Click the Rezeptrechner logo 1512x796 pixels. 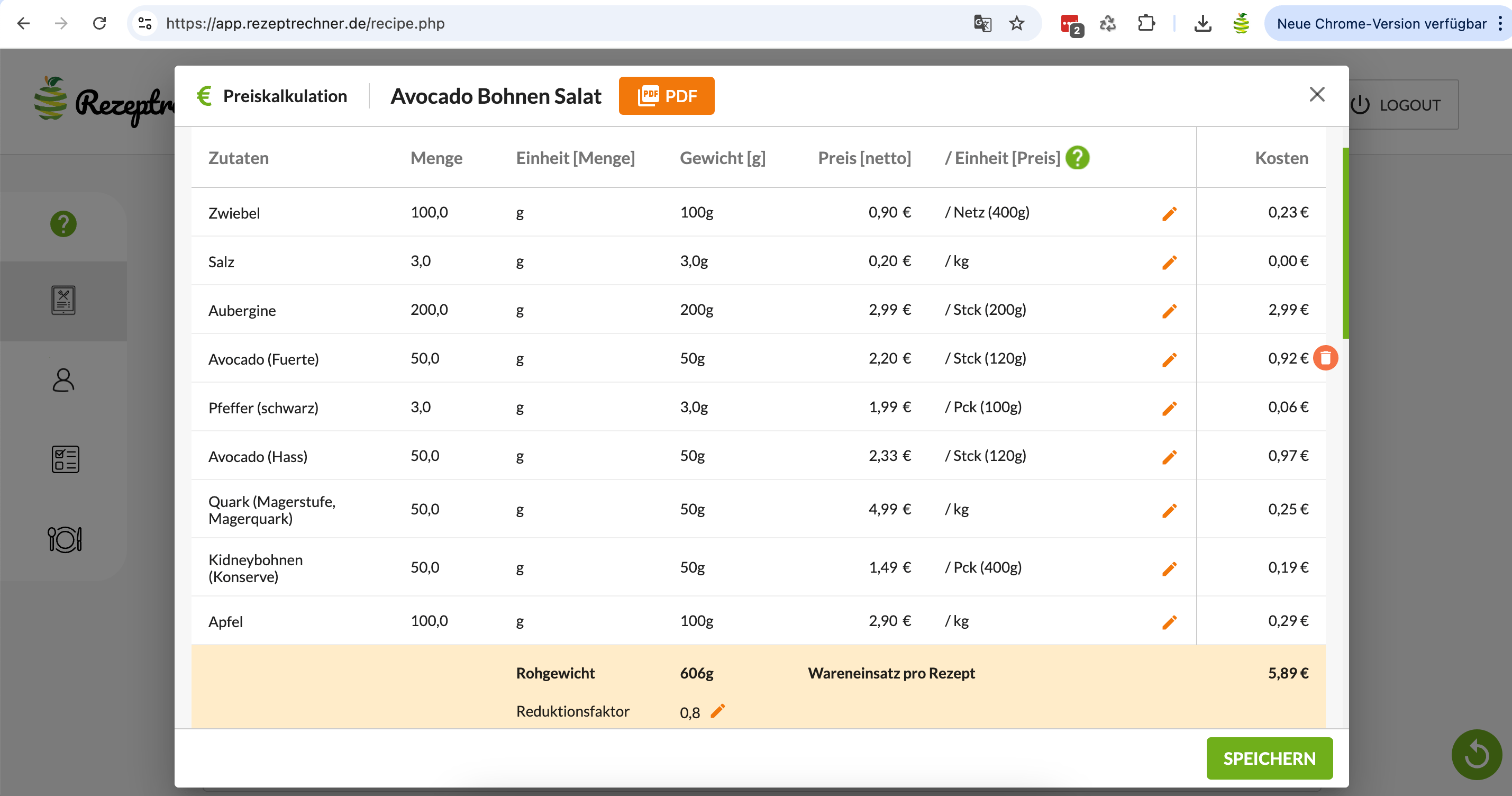tap(104, 101)
